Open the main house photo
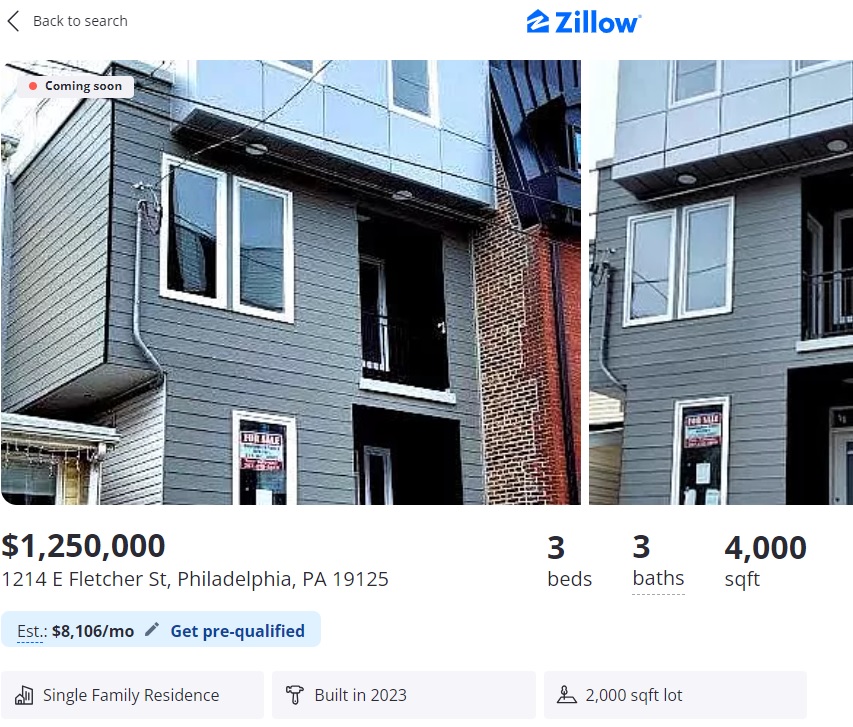This screenshot has height=727, width=853. [x=291, y=282]
